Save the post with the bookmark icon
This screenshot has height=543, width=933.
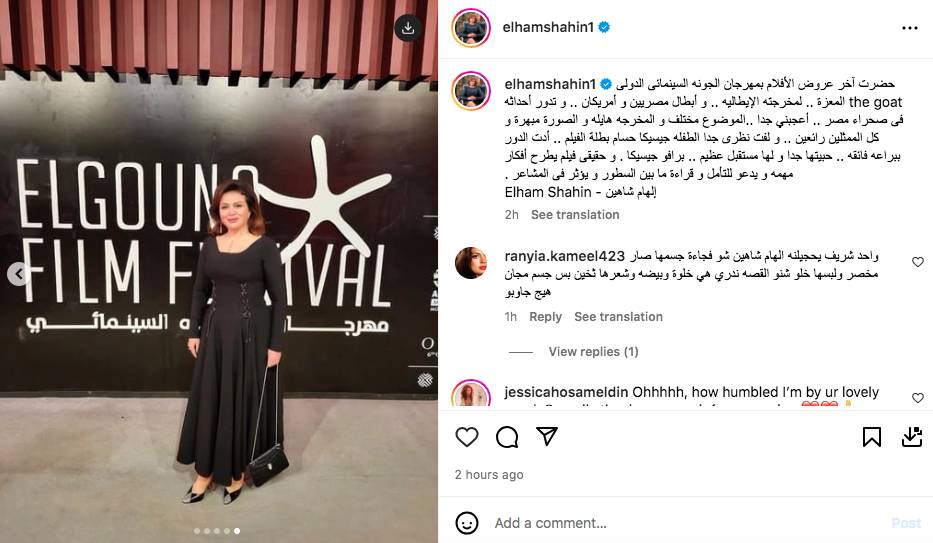tap(872, 437)
